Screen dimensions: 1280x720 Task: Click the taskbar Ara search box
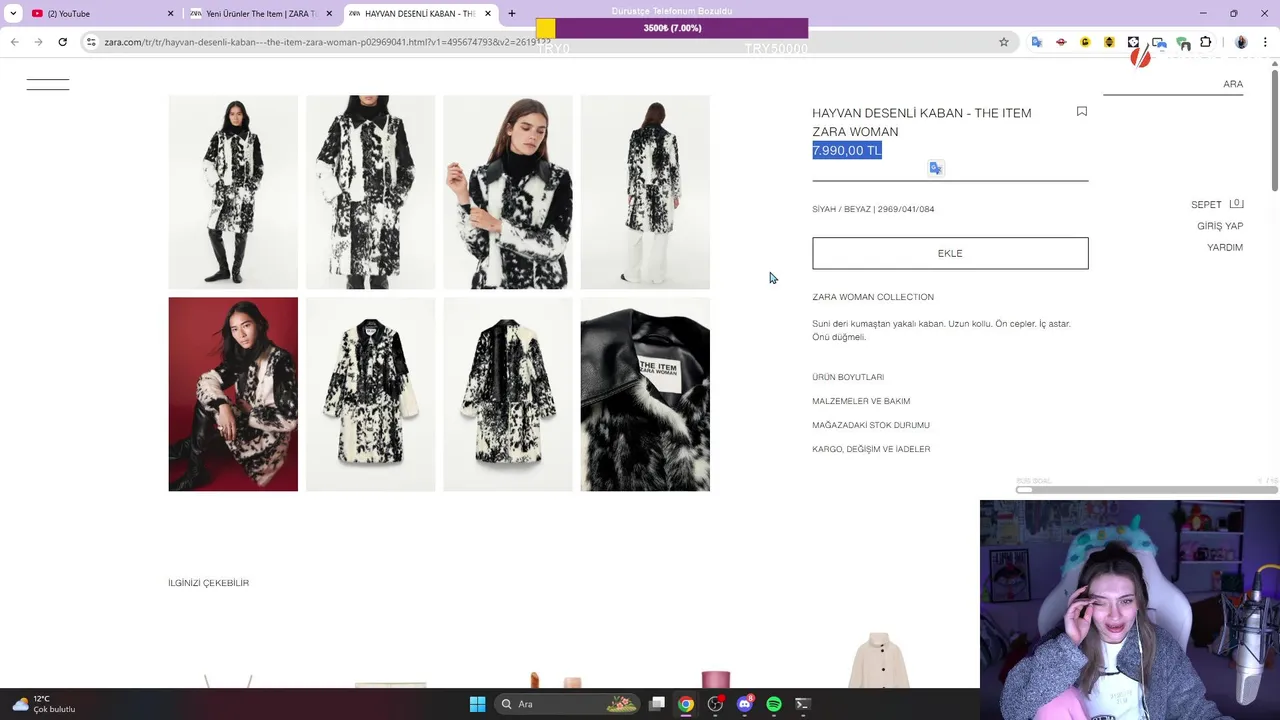568,704
